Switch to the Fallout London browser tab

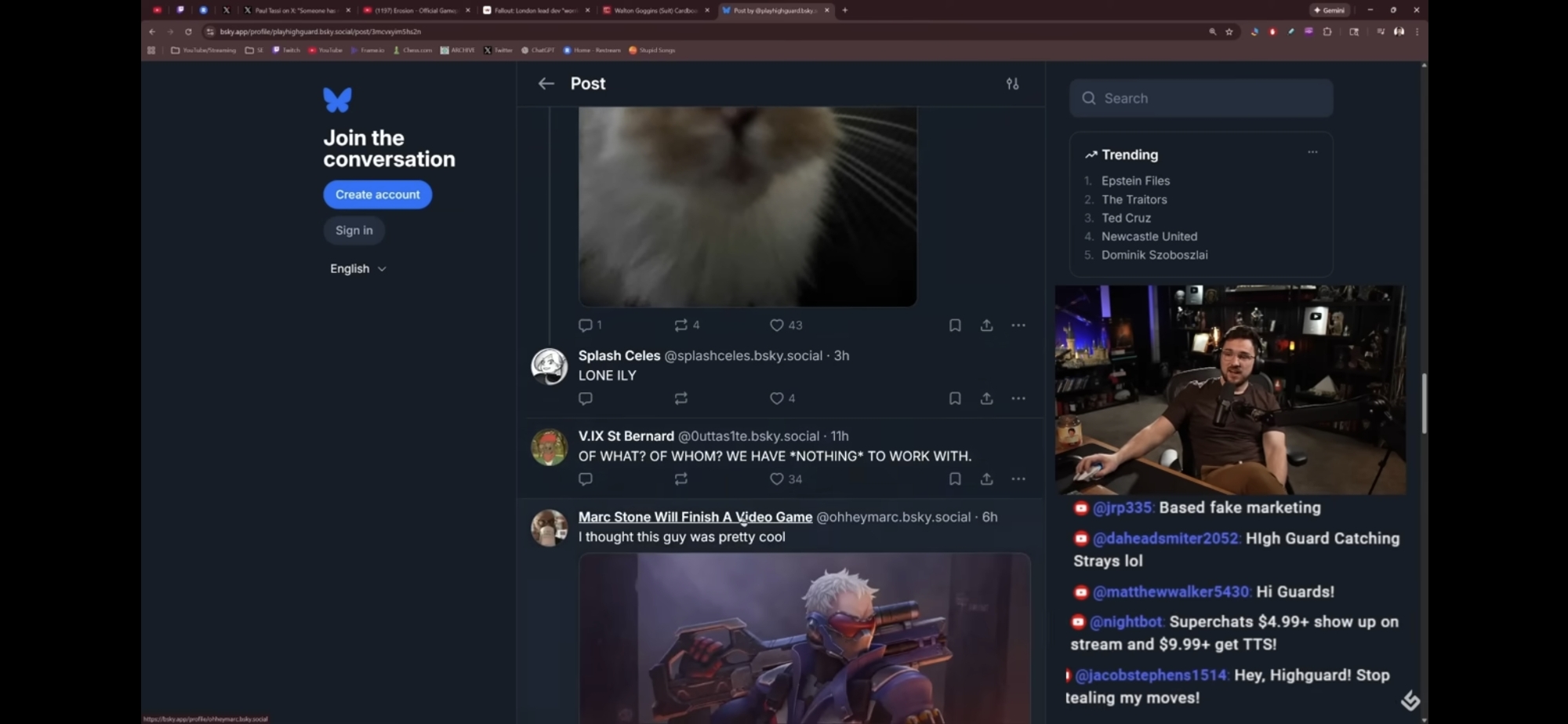click(x=535, y=10)
